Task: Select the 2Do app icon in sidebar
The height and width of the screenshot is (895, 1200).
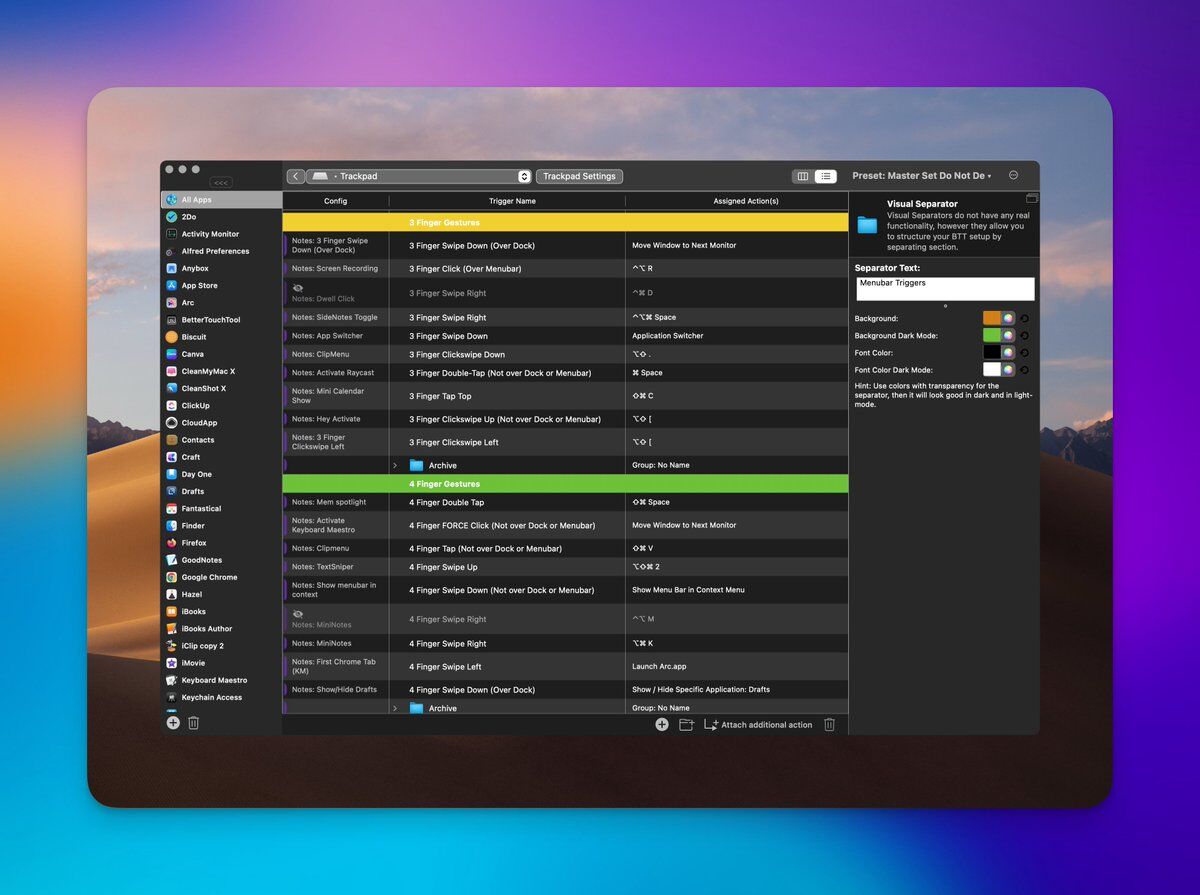Action: click(x=172, y=217)
